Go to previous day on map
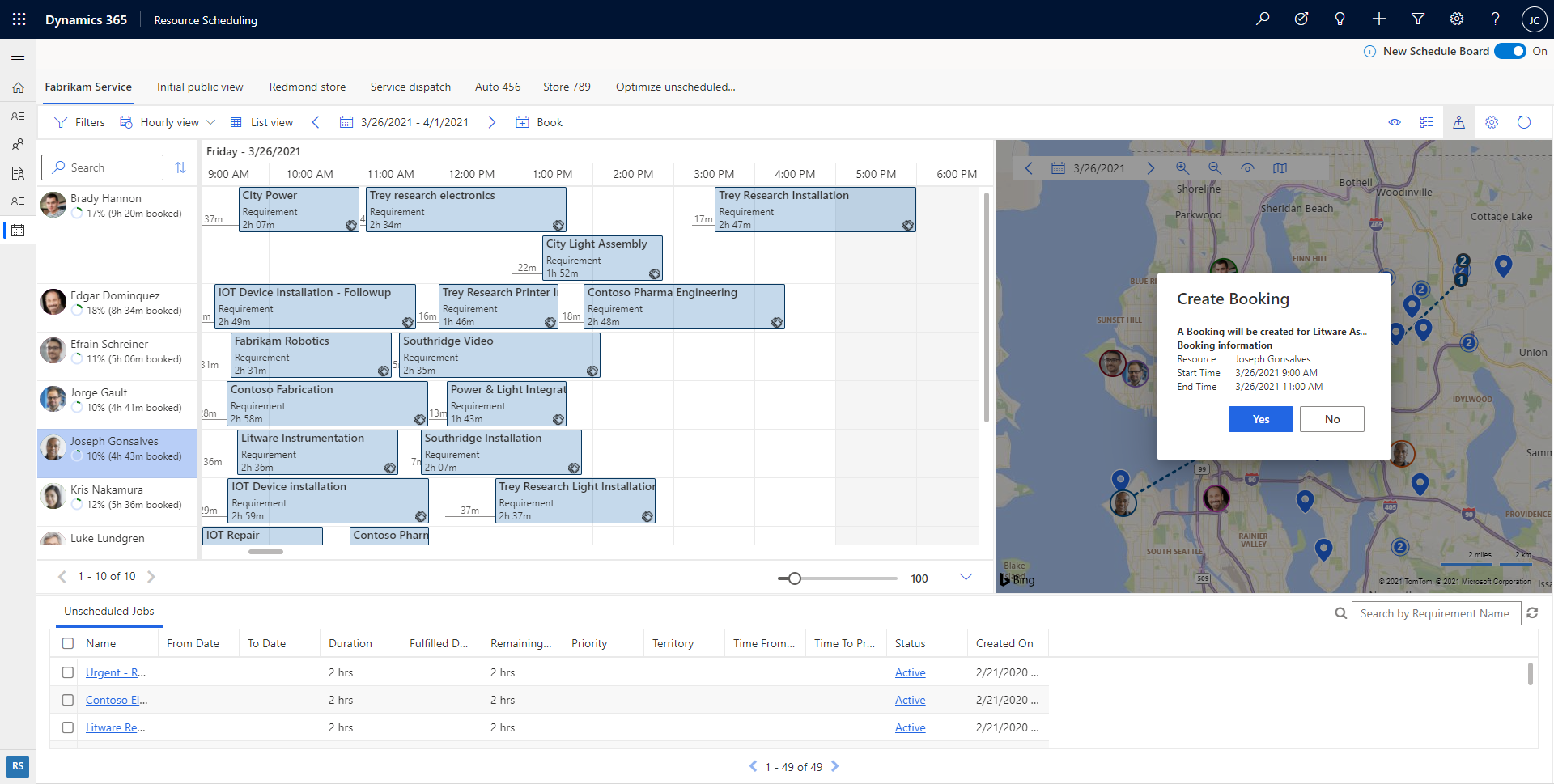 coord(1029,168)
